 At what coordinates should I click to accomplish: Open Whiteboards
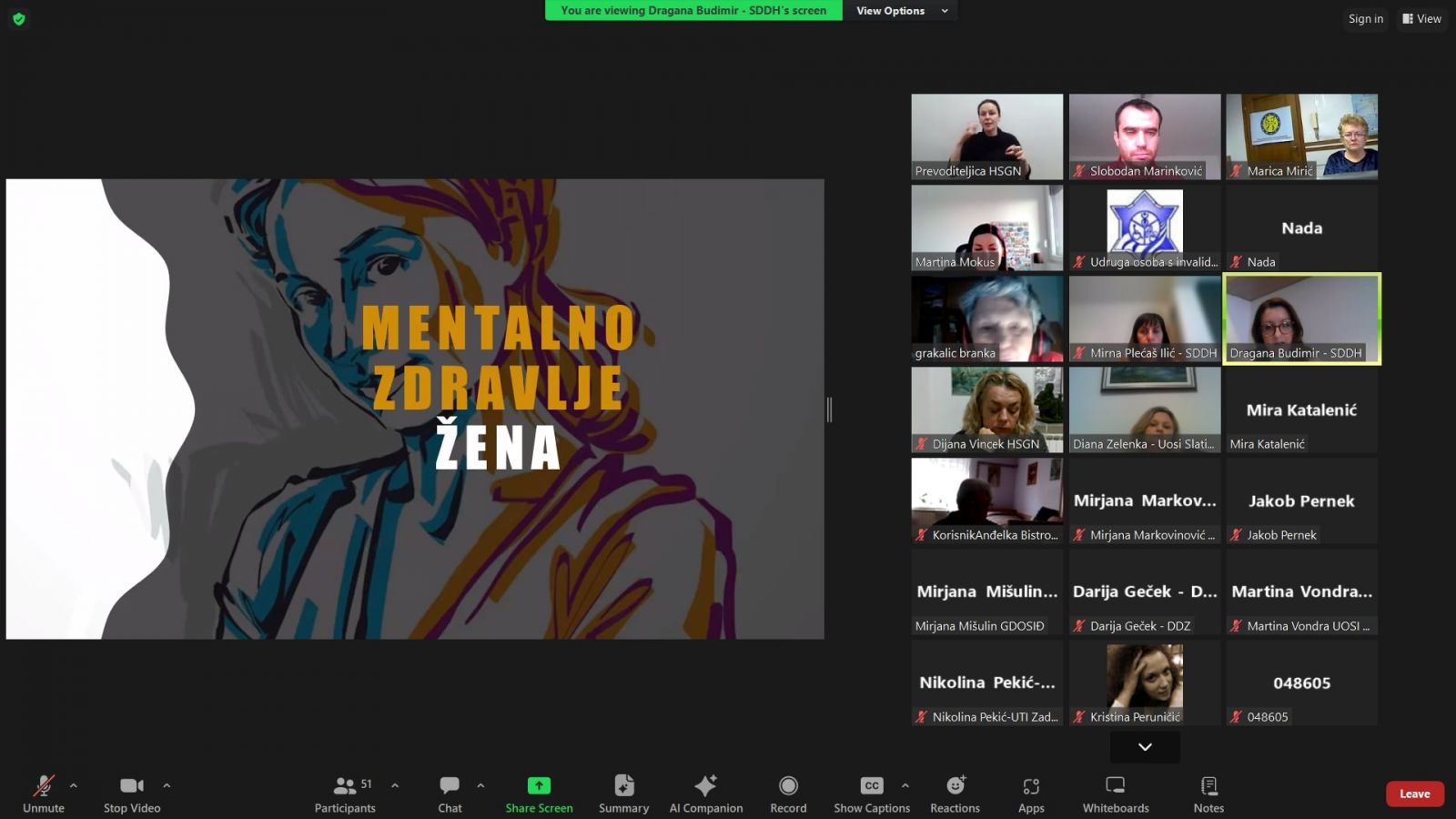click(1115, 794)
